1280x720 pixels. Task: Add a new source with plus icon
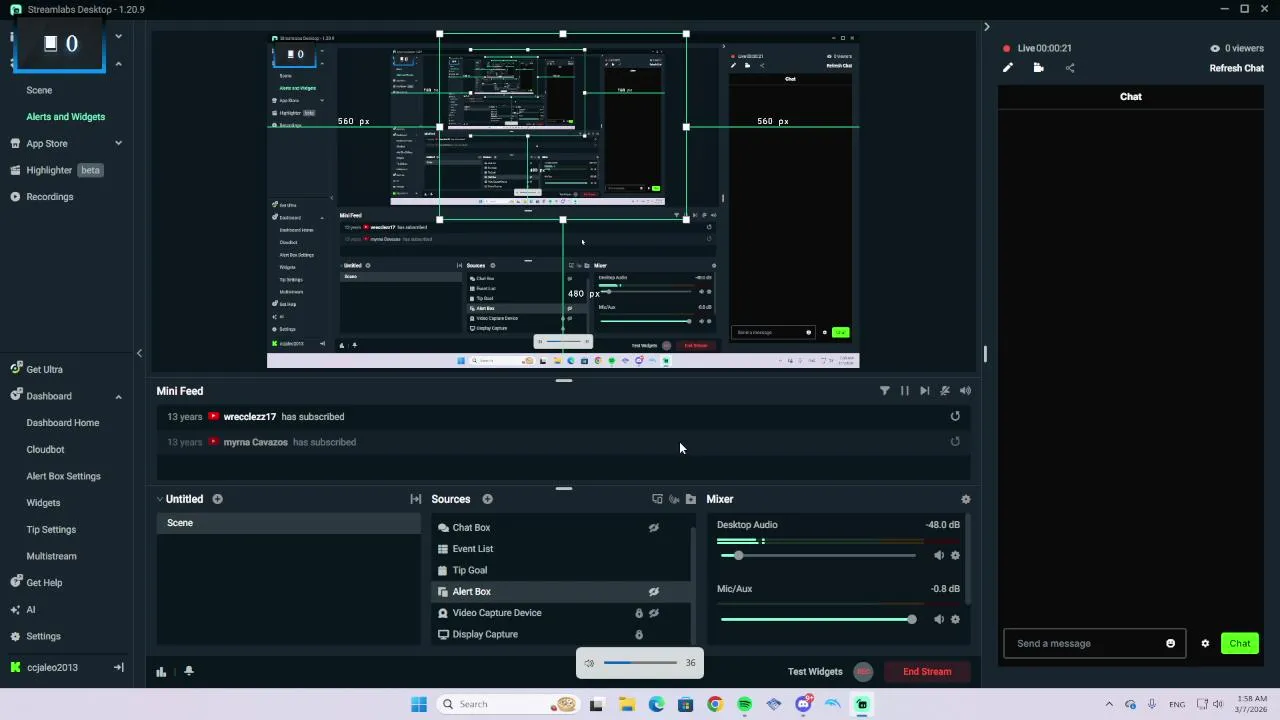pyautogui.click(x=487, y=499)
